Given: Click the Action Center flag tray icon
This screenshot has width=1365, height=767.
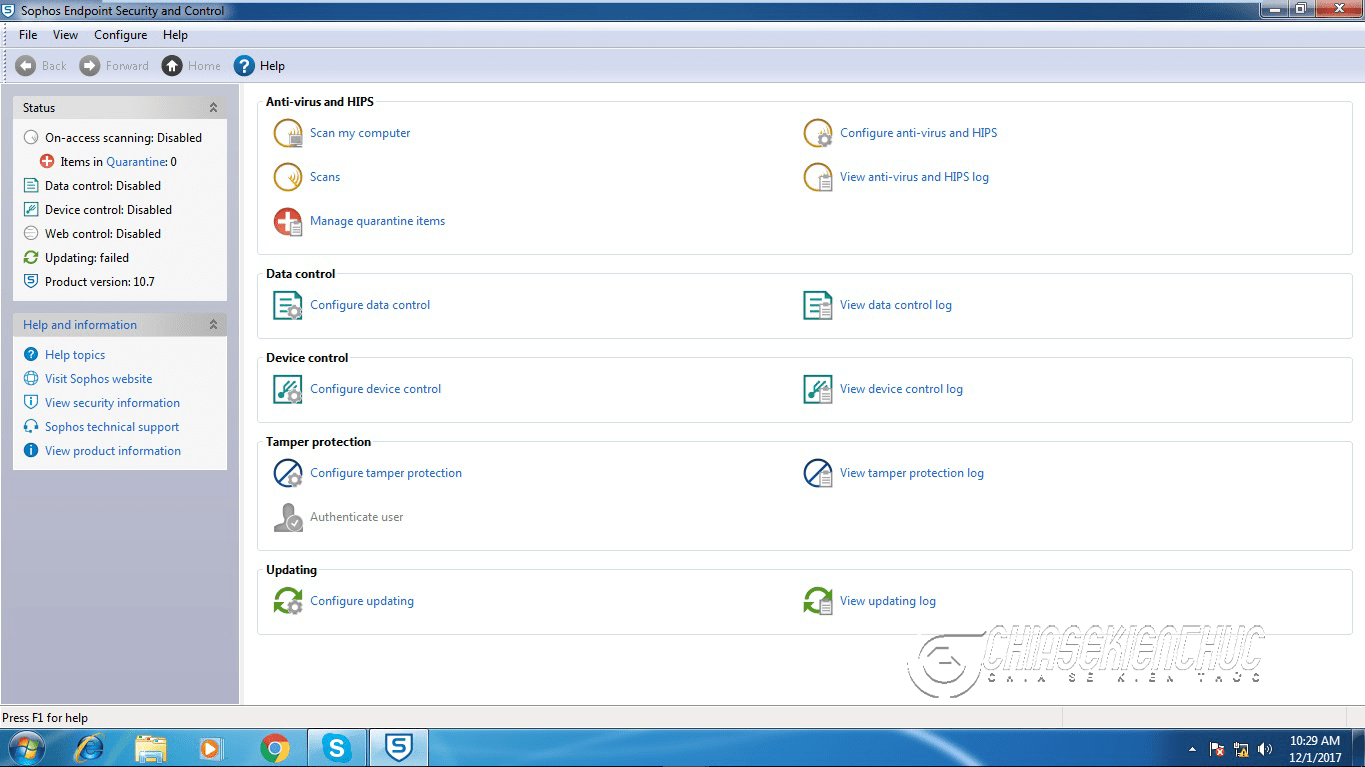Looking at the screenshot, I should click(1217, 749).
